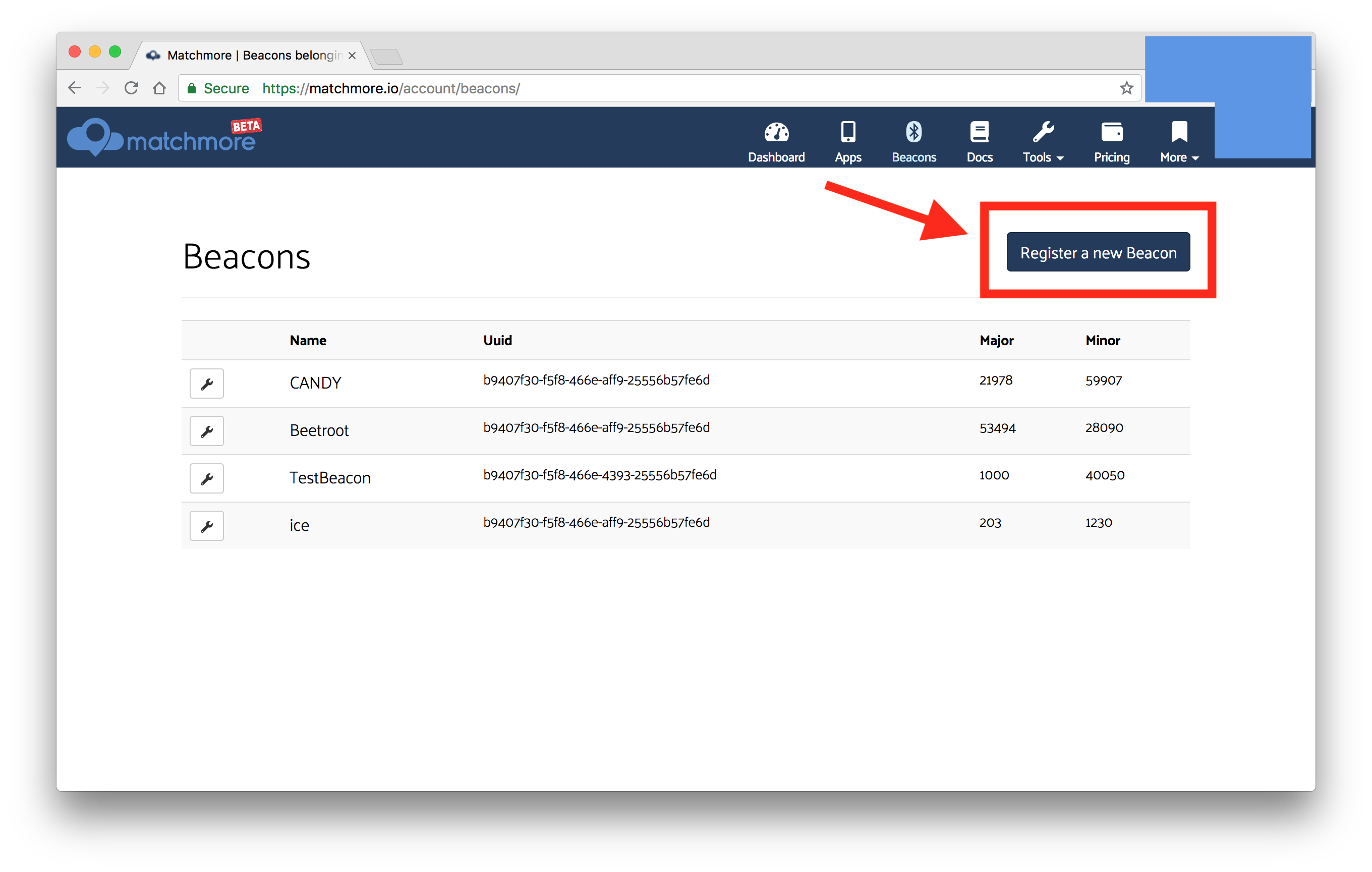Click the Beacons bluetooth icon
The height and width of the screenshot is (872, 1372).
point(913,133)
